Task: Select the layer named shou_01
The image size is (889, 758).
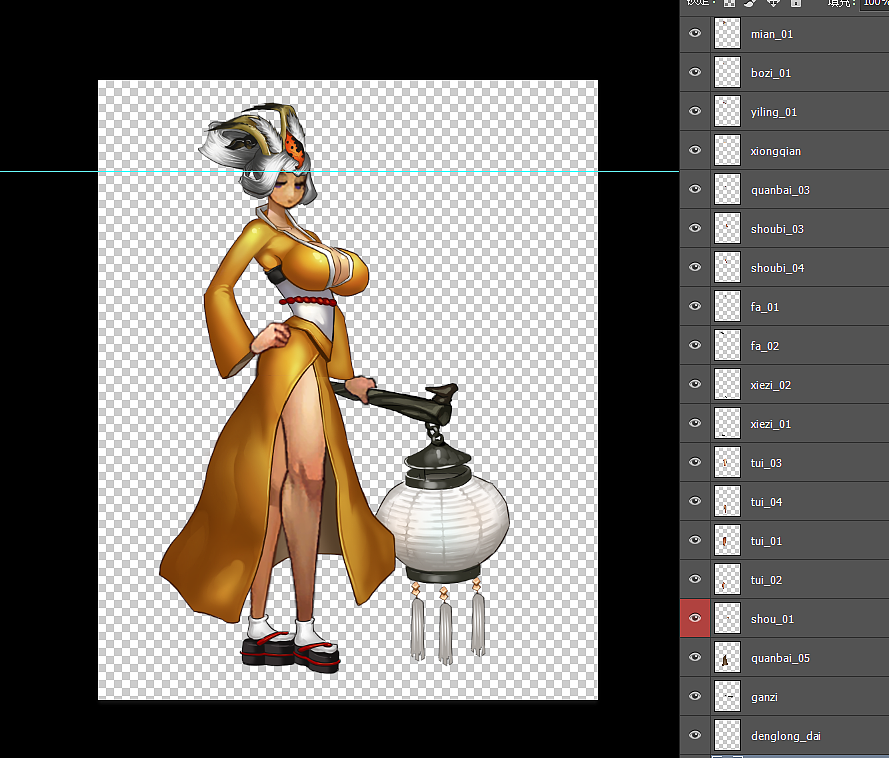Action: (x=772, y=619)
